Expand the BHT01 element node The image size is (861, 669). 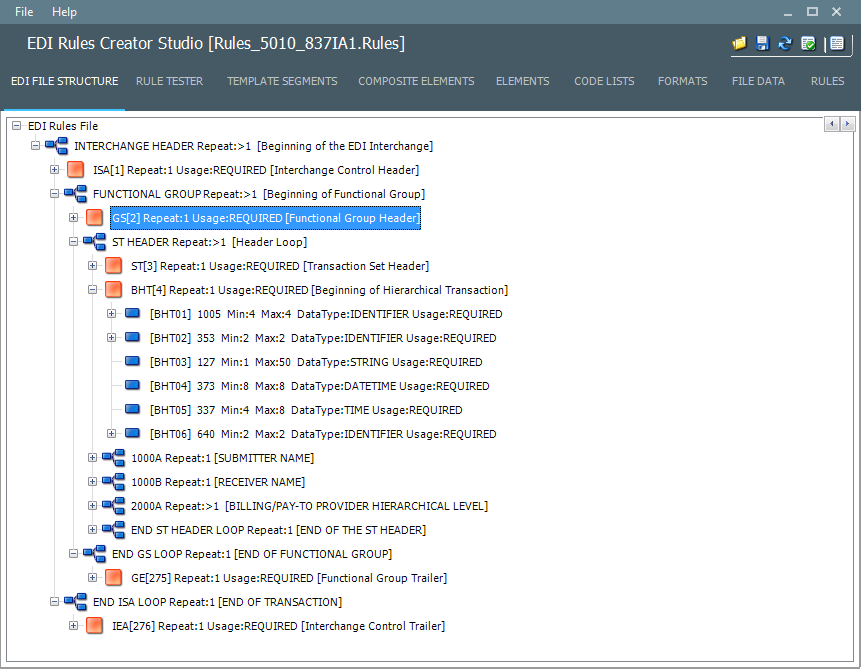(x=111, y=314)
